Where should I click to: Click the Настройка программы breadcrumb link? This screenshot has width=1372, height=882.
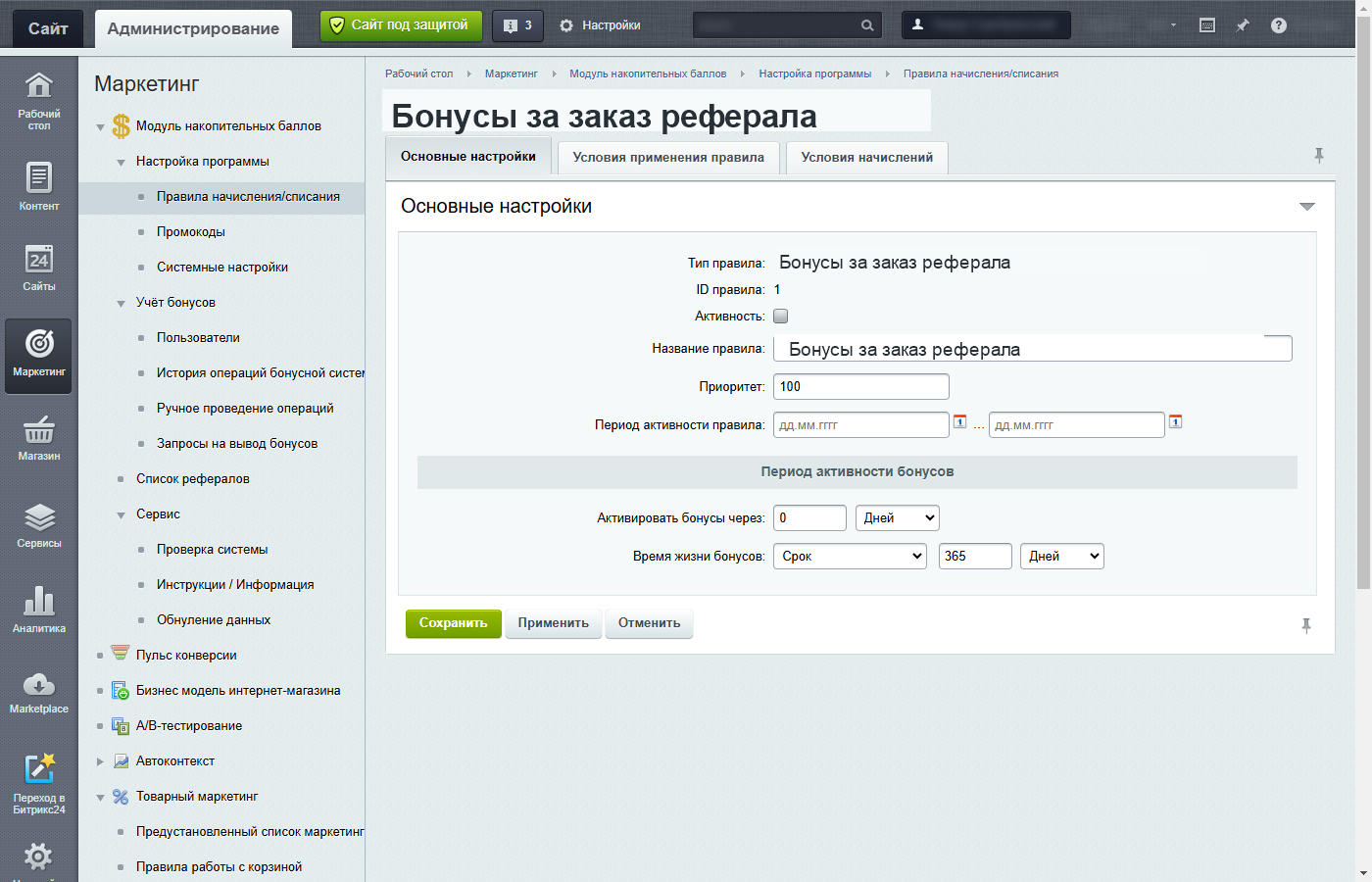coord(814,73)
